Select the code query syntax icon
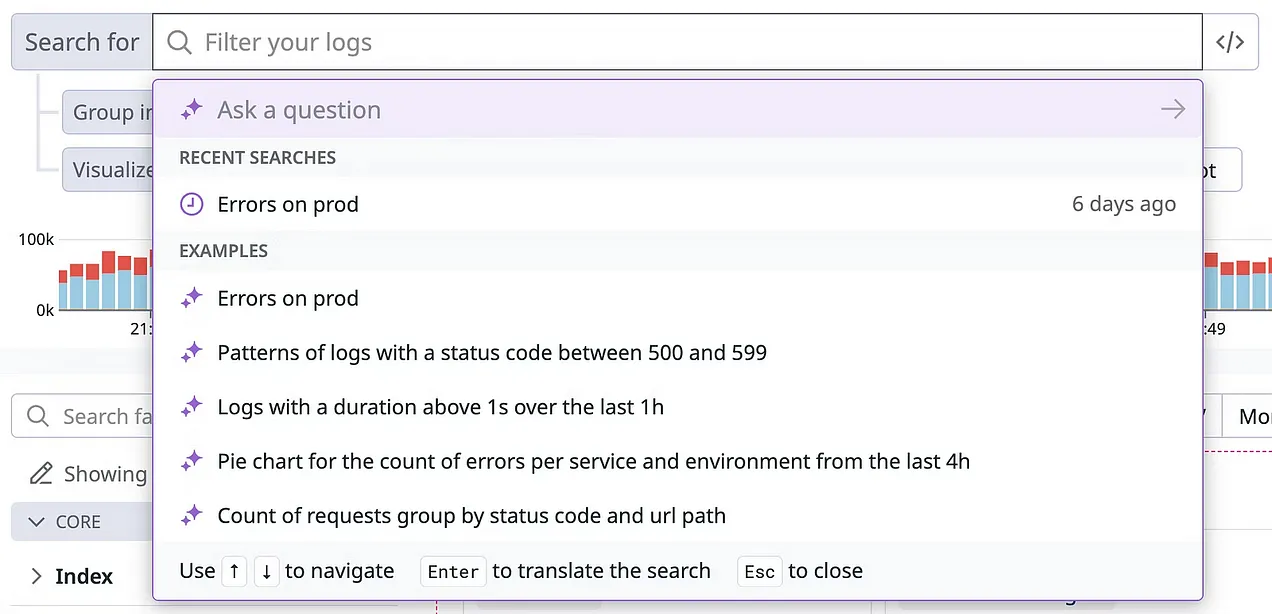This screenshot has width=1272, height=614. [1230, 41]
